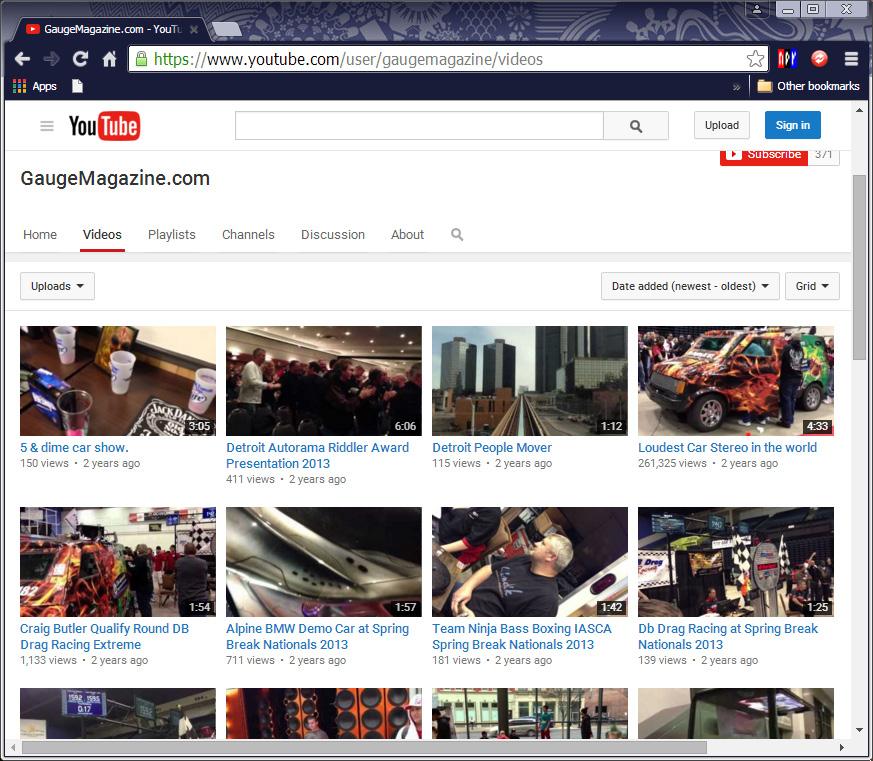Open the Chrome menu icon
The height and width of the screenshot is (761, 873).
coord(851,59)
